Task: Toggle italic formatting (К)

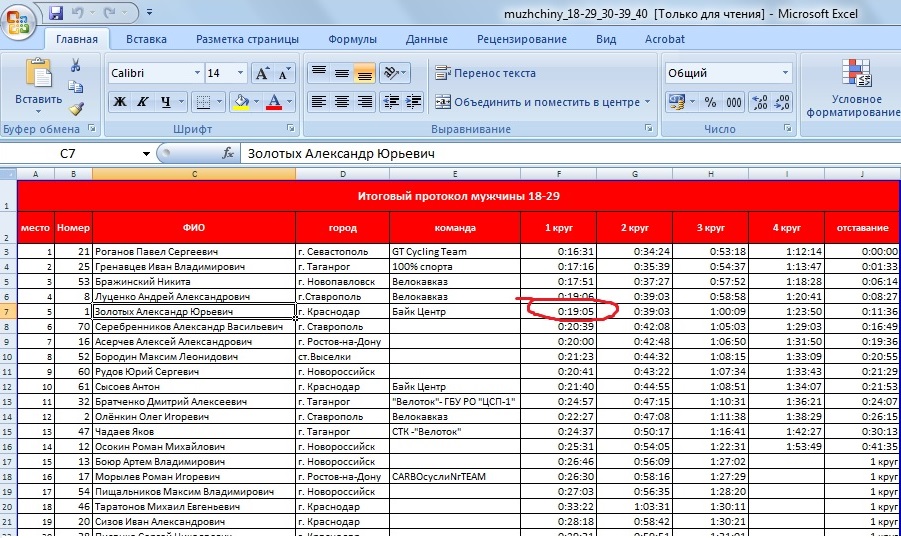Action: pos(143,102)
